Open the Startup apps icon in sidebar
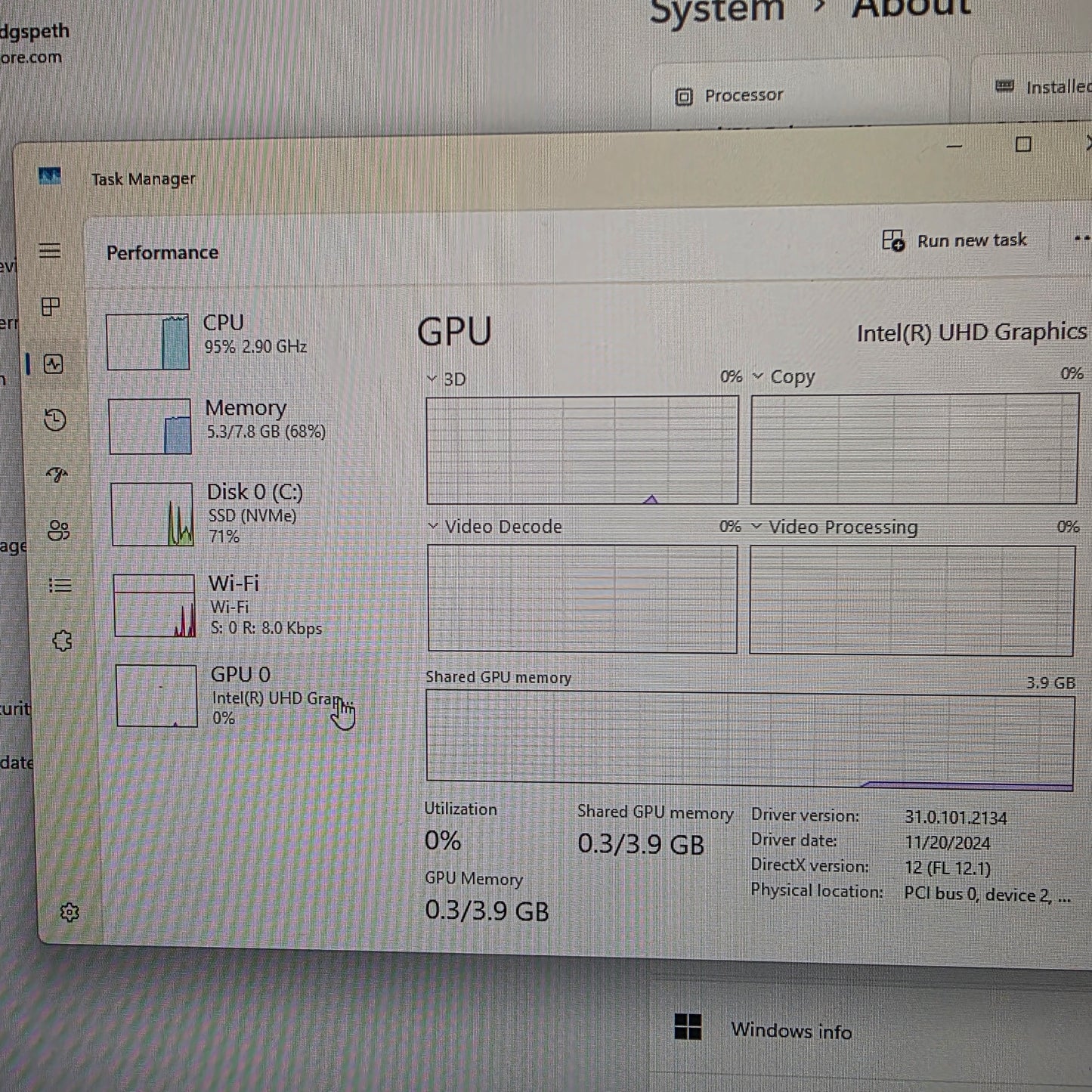Screen dimensions: 1092x1092 [57, 475]
